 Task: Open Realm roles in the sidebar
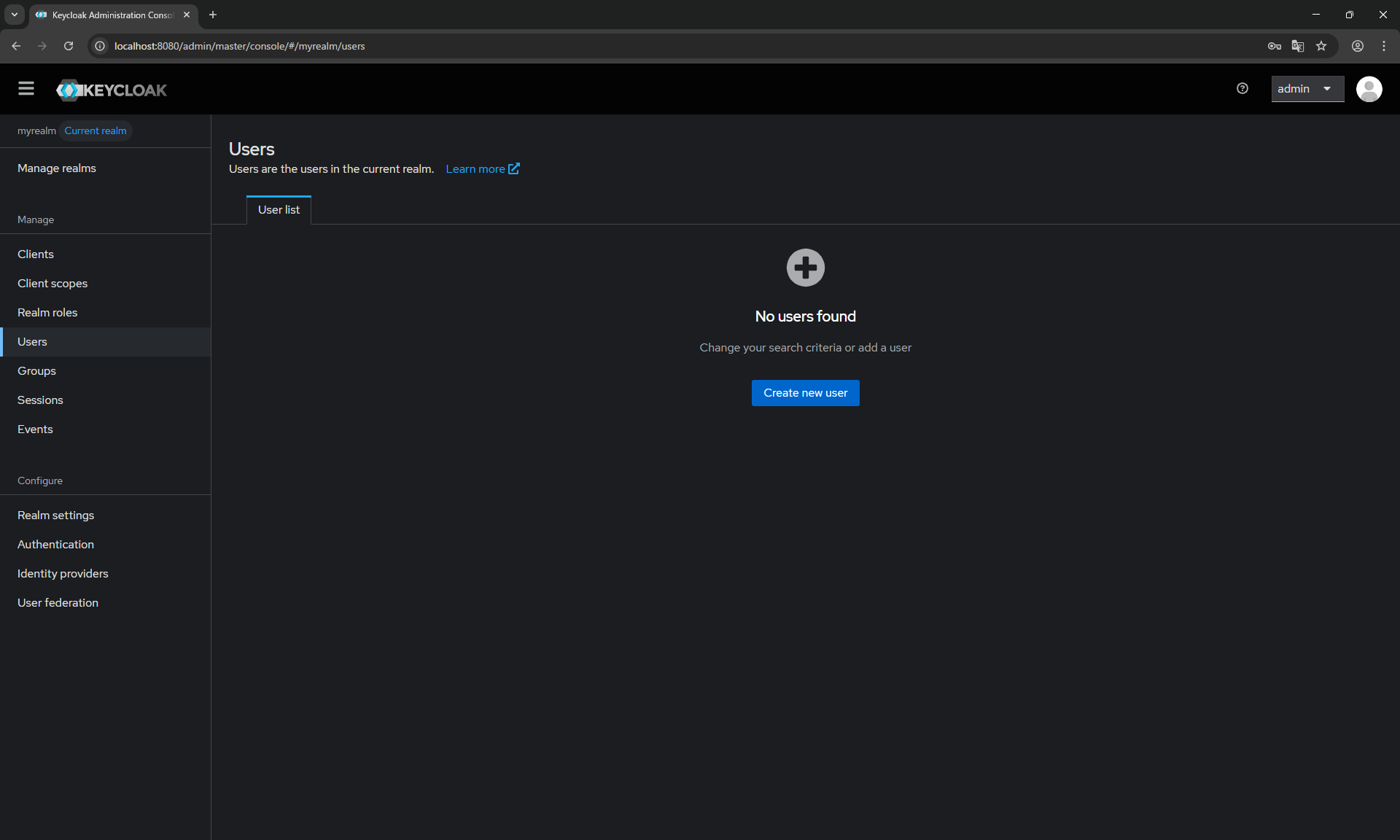[47, 313]
